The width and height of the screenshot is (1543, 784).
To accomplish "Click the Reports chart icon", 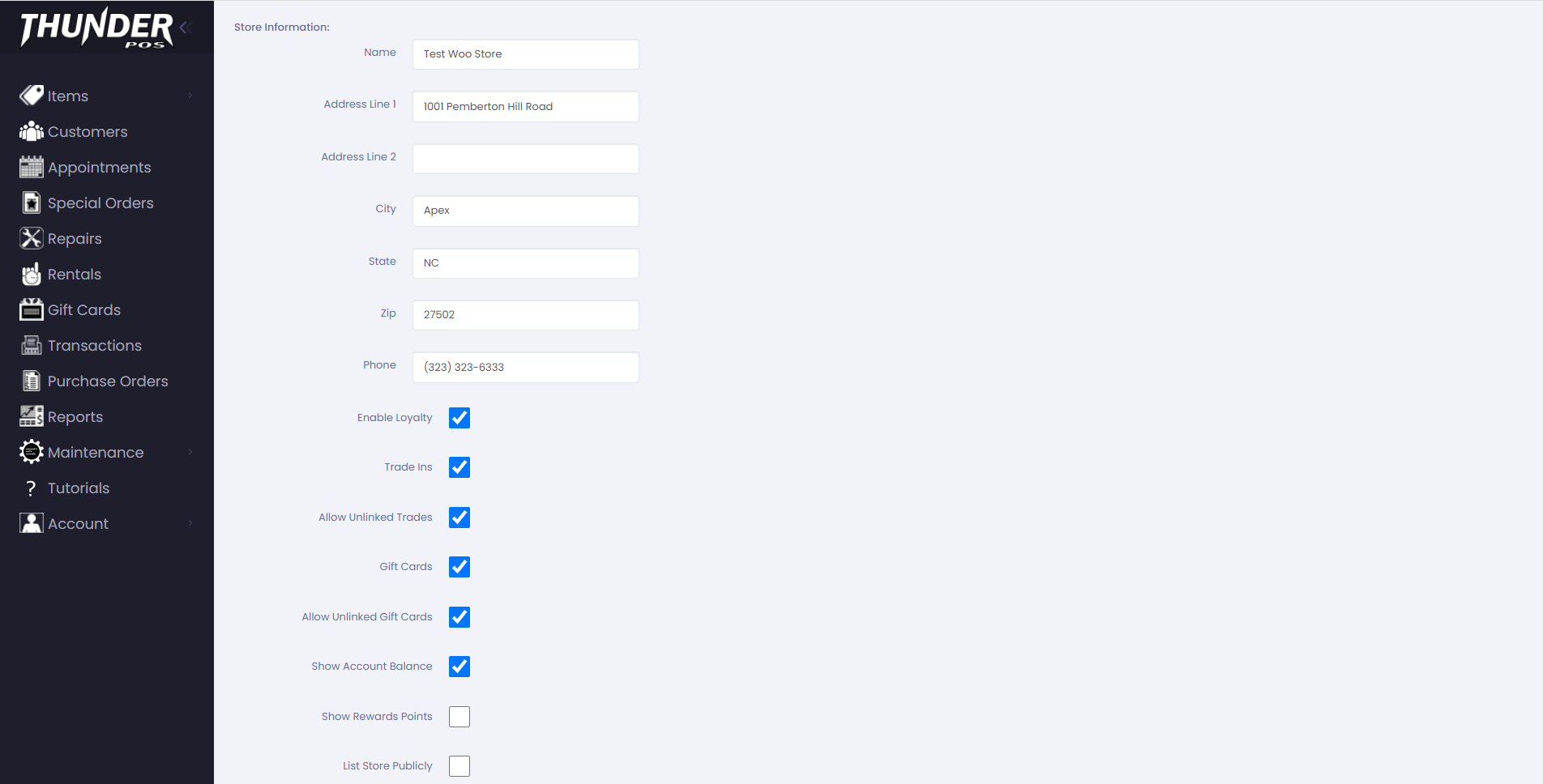I will (31, 416).
